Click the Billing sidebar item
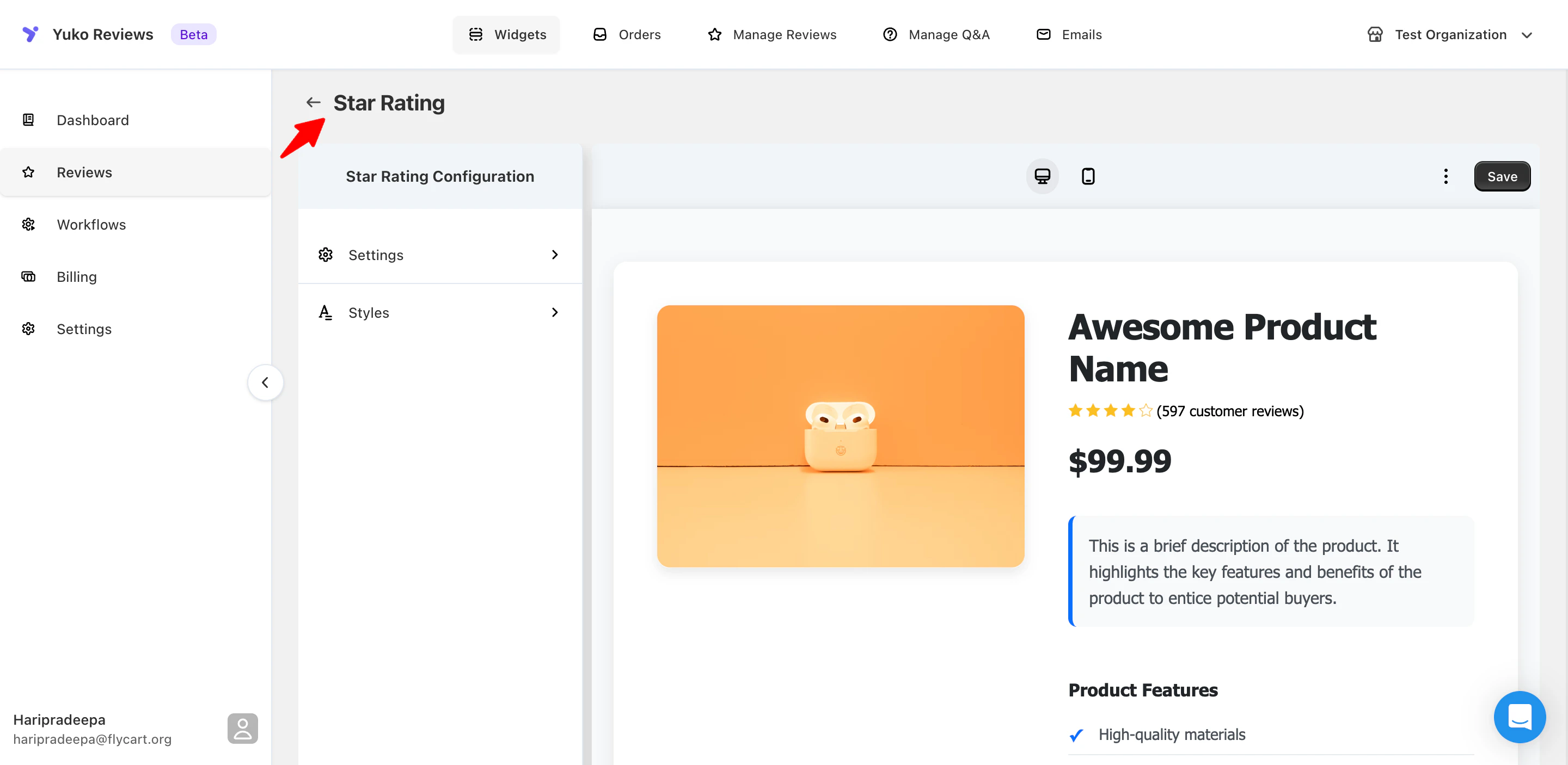 click(x=77, y=277)
